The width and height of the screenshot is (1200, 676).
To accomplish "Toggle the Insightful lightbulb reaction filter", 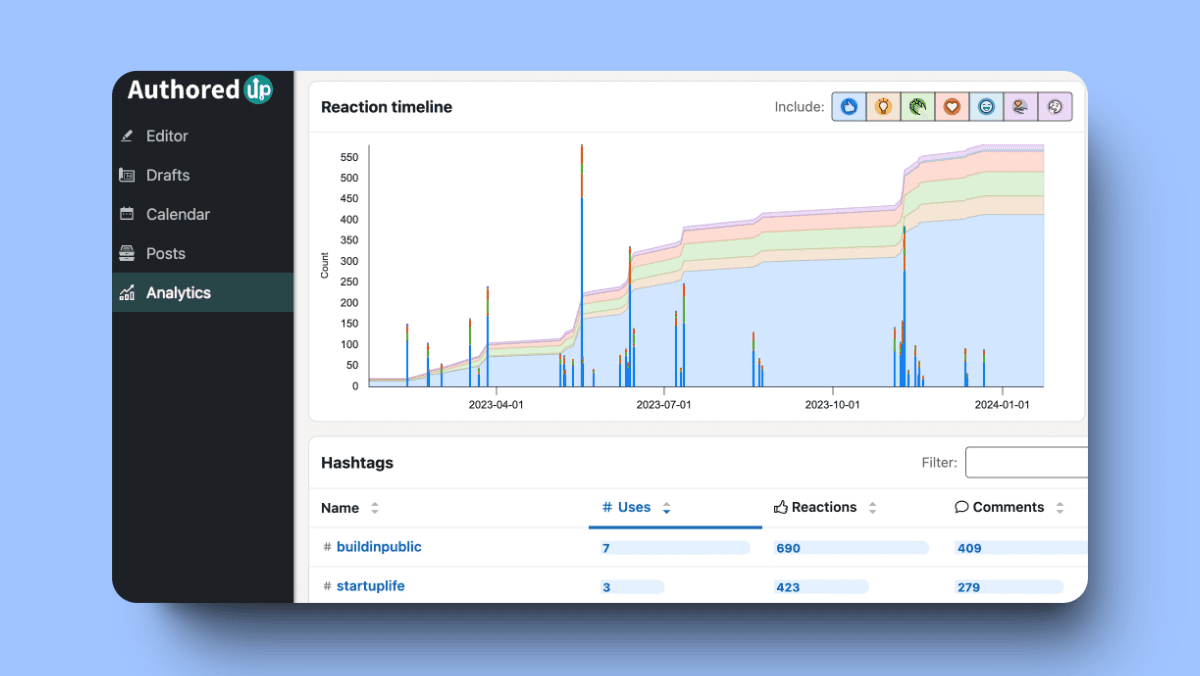I will tap(884, 106).
